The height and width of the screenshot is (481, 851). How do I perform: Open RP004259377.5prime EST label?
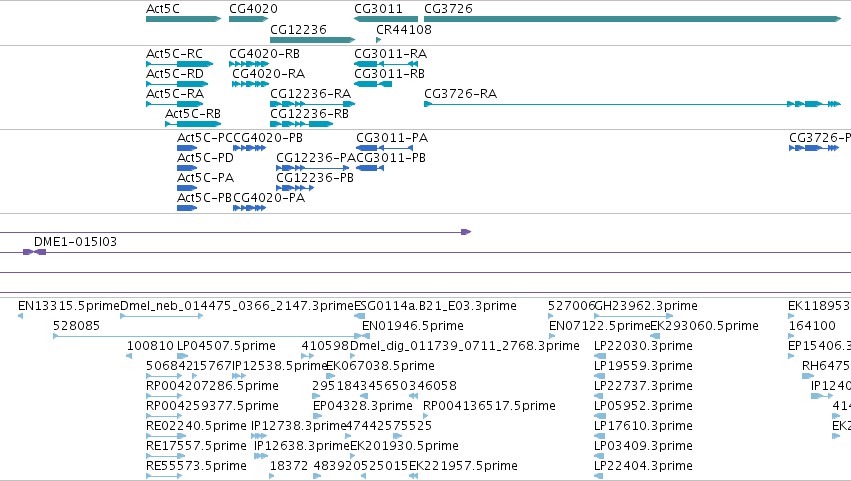(212, 406)
